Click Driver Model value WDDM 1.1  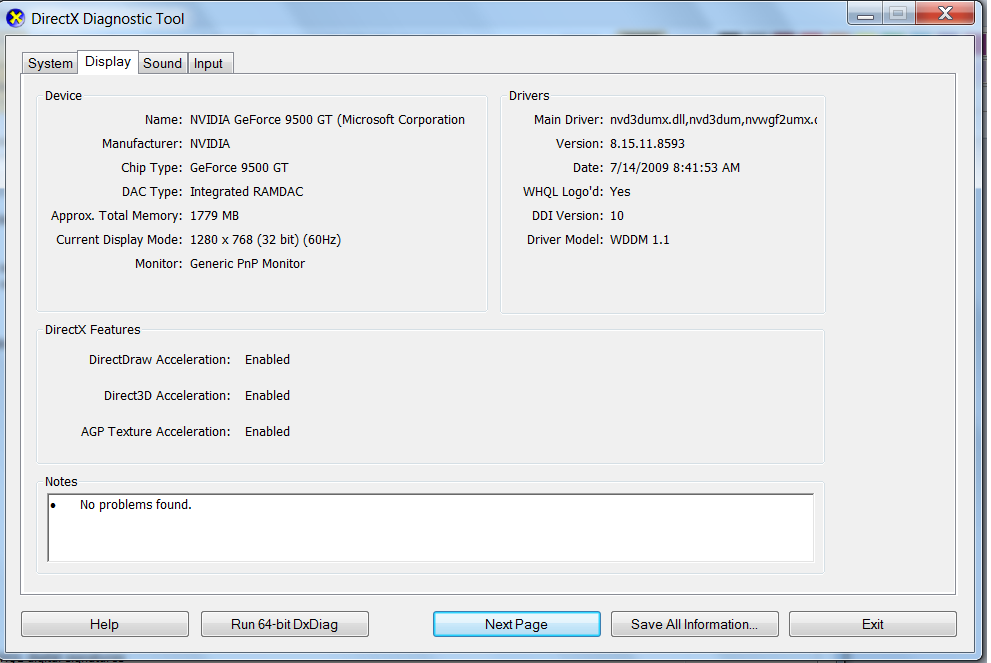coord(639,240)
